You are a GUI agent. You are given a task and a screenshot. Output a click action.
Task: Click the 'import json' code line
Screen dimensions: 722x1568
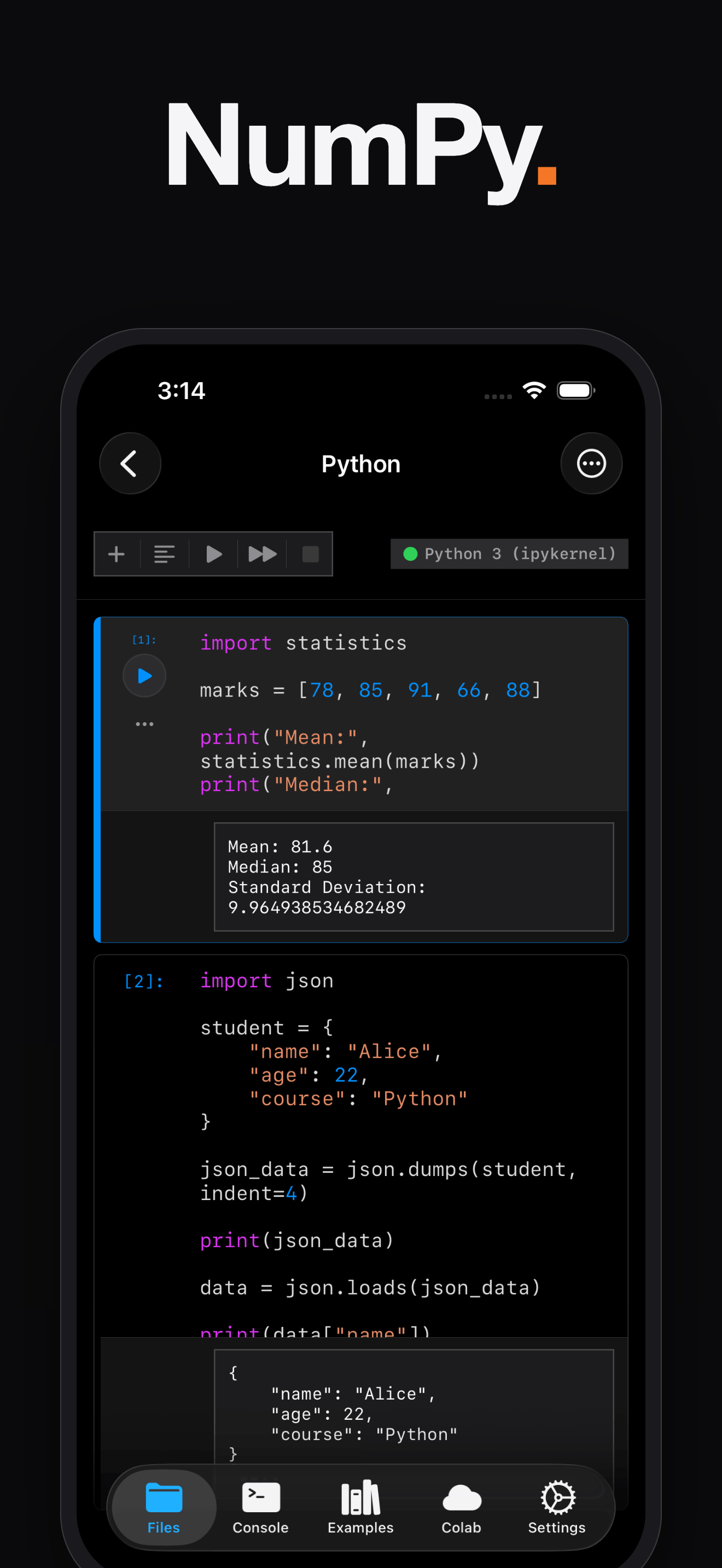tap(266, 981)
